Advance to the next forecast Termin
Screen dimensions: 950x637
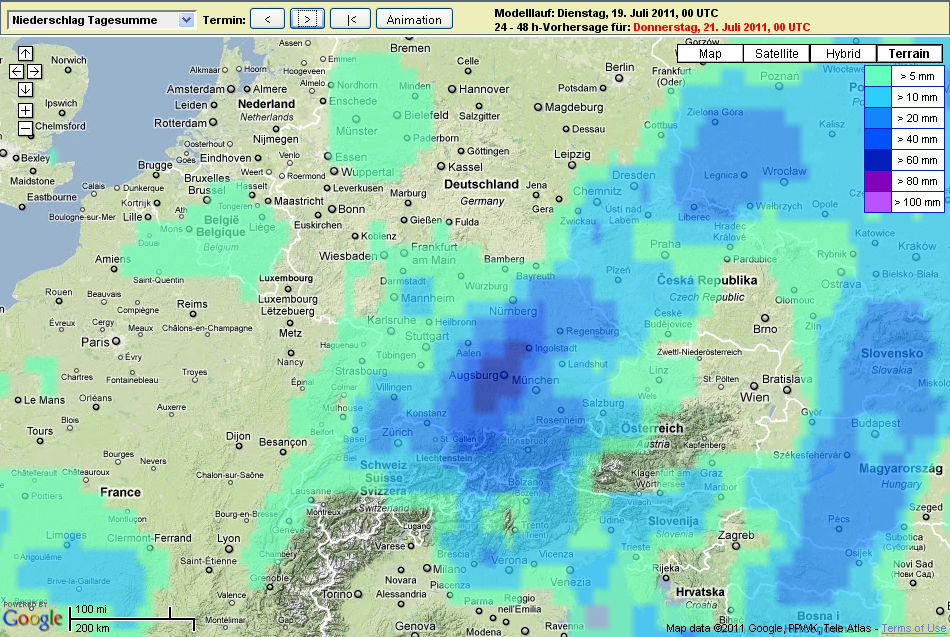308,19
